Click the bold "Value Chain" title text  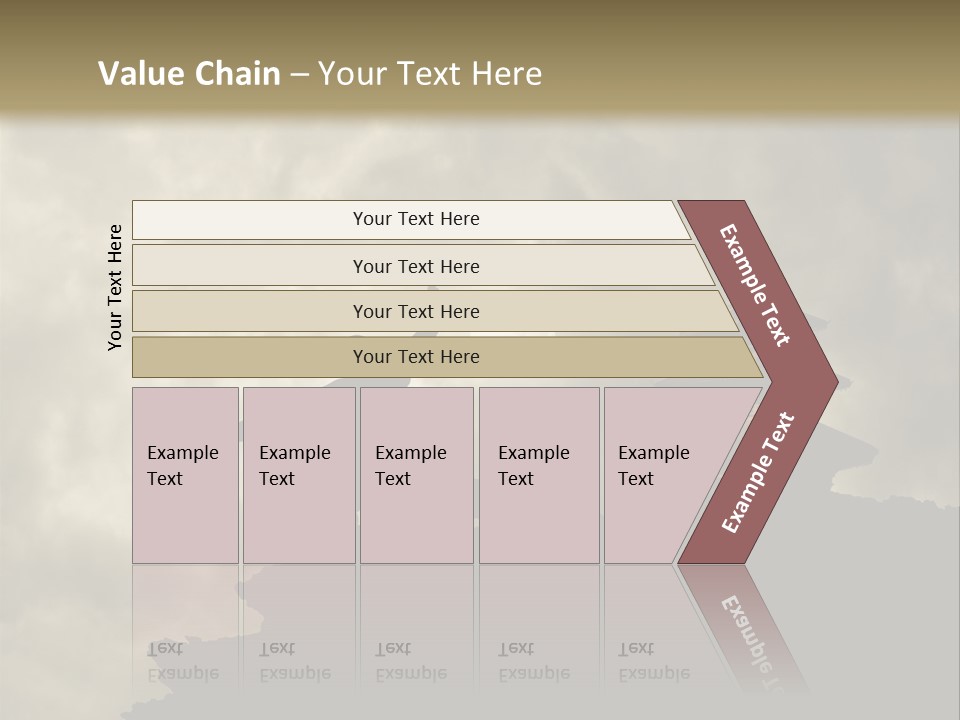pos(189,74)
